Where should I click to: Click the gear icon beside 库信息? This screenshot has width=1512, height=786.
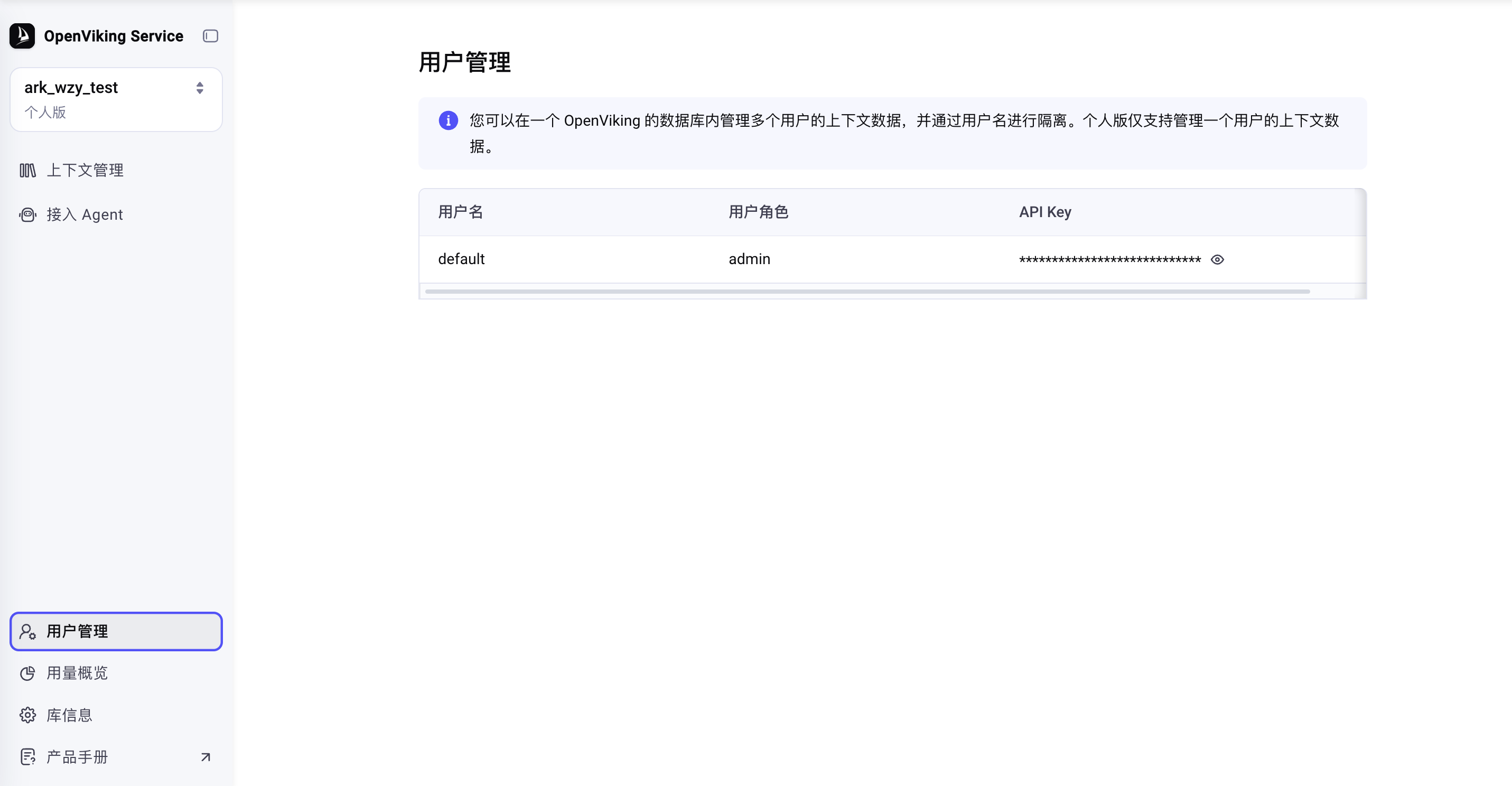click(x=27, y=715)
